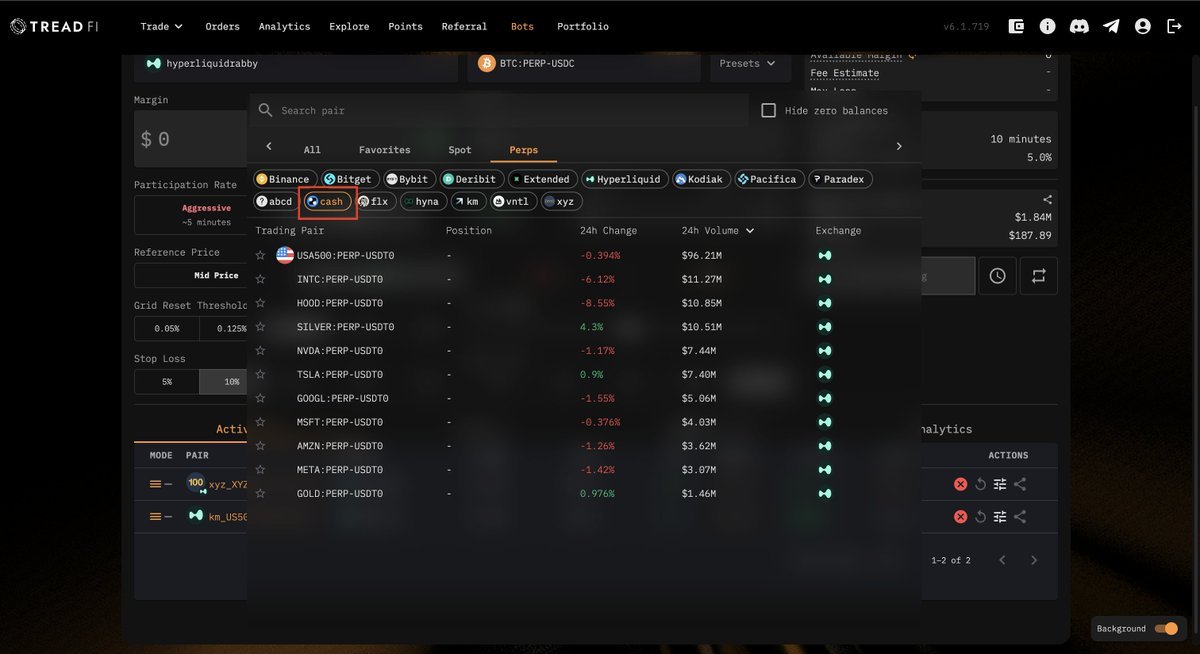Switch to the Favorites tab
1200x654 pixels.
click(385, 150)
